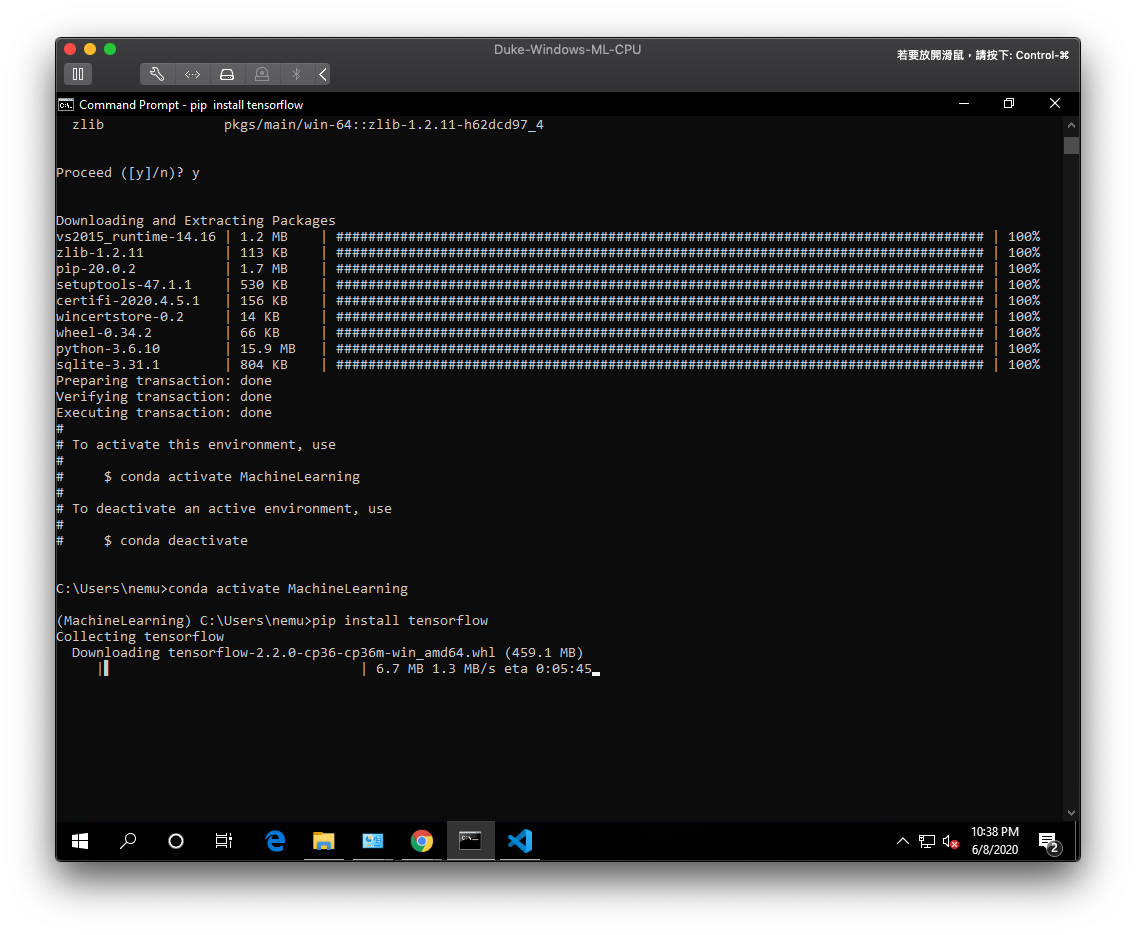
Task: Select the active Command Prompt taskbar icon
Action: point(470,841)
